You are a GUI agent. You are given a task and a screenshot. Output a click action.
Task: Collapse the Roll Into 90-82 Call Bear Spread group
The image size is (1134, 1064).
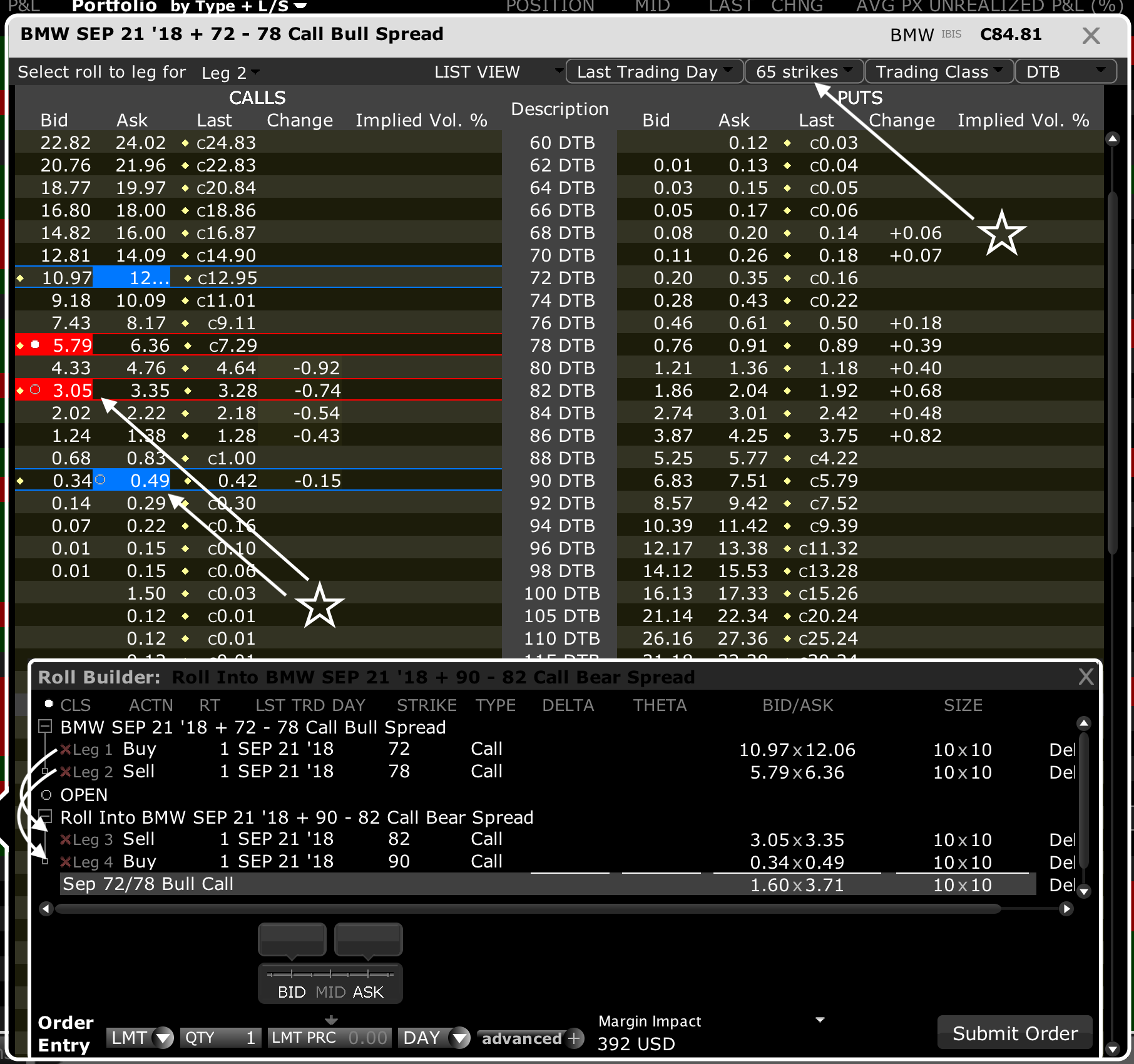point(45,816)
